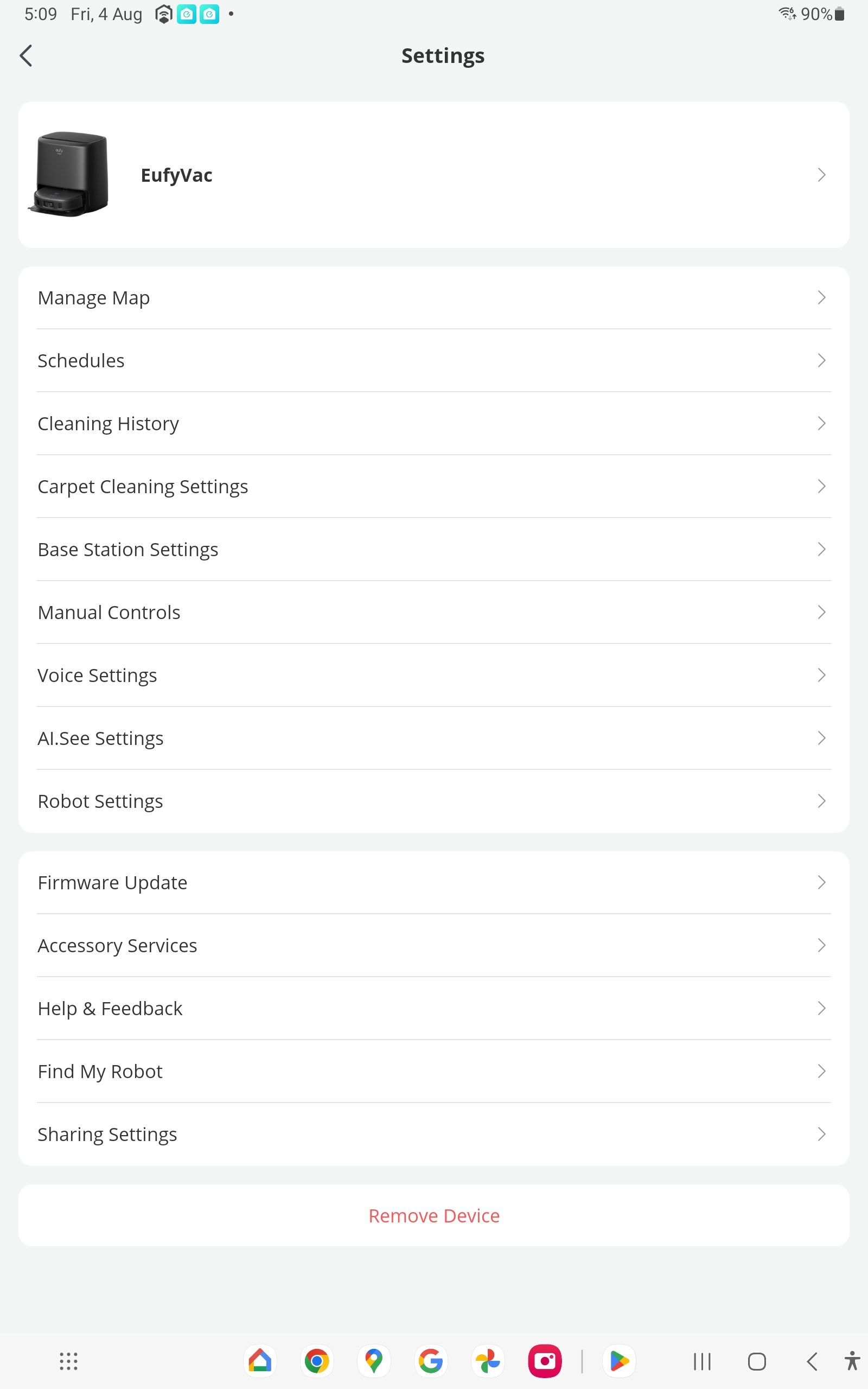
Task: Expand the EufyVac device details chevron
Action: point(821,175)
